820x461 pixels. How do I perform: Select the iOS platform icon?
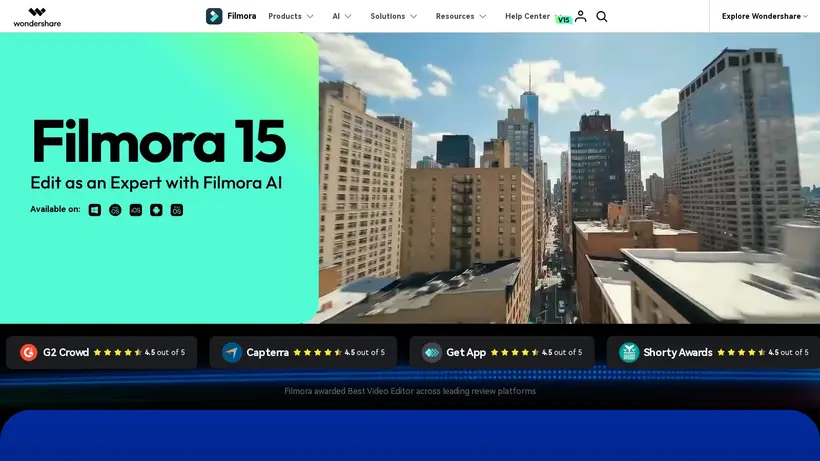pos(135,210)
